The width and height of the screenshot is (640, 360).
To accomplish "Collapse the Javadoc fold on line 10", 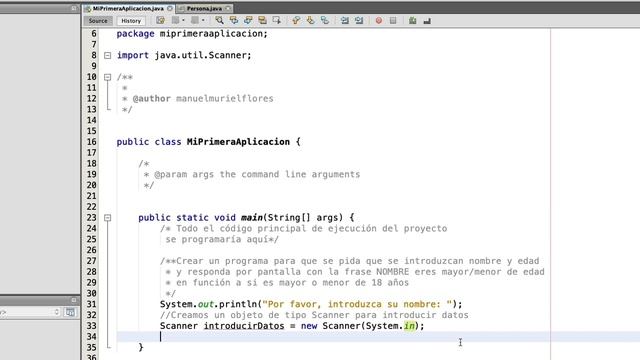I will tap(107, 77).
